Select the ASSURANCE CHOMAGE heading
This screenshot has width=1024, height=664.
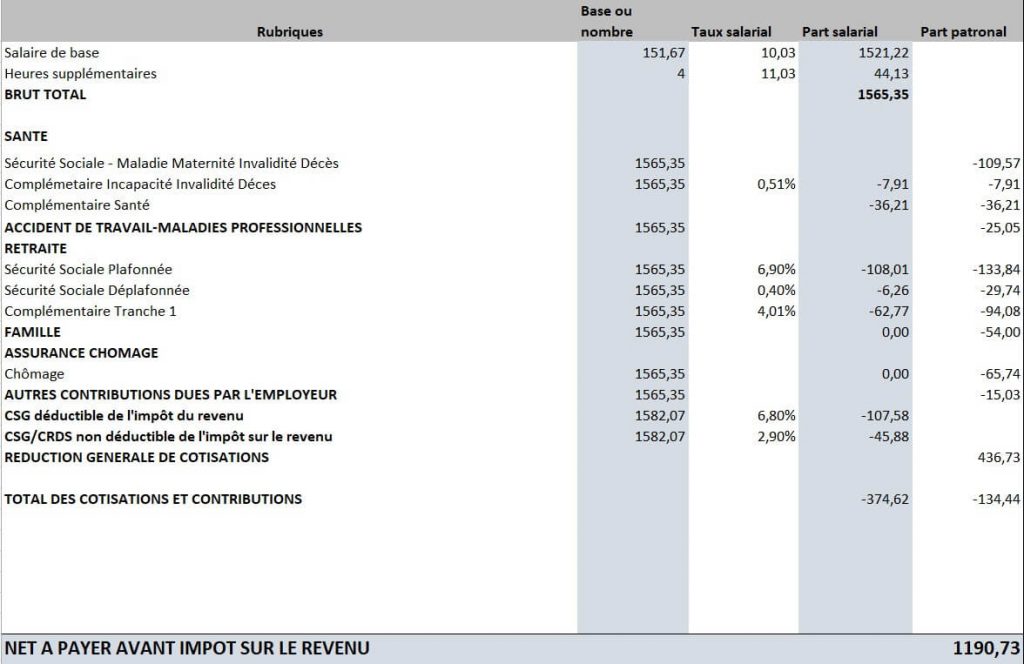point(81,353)
